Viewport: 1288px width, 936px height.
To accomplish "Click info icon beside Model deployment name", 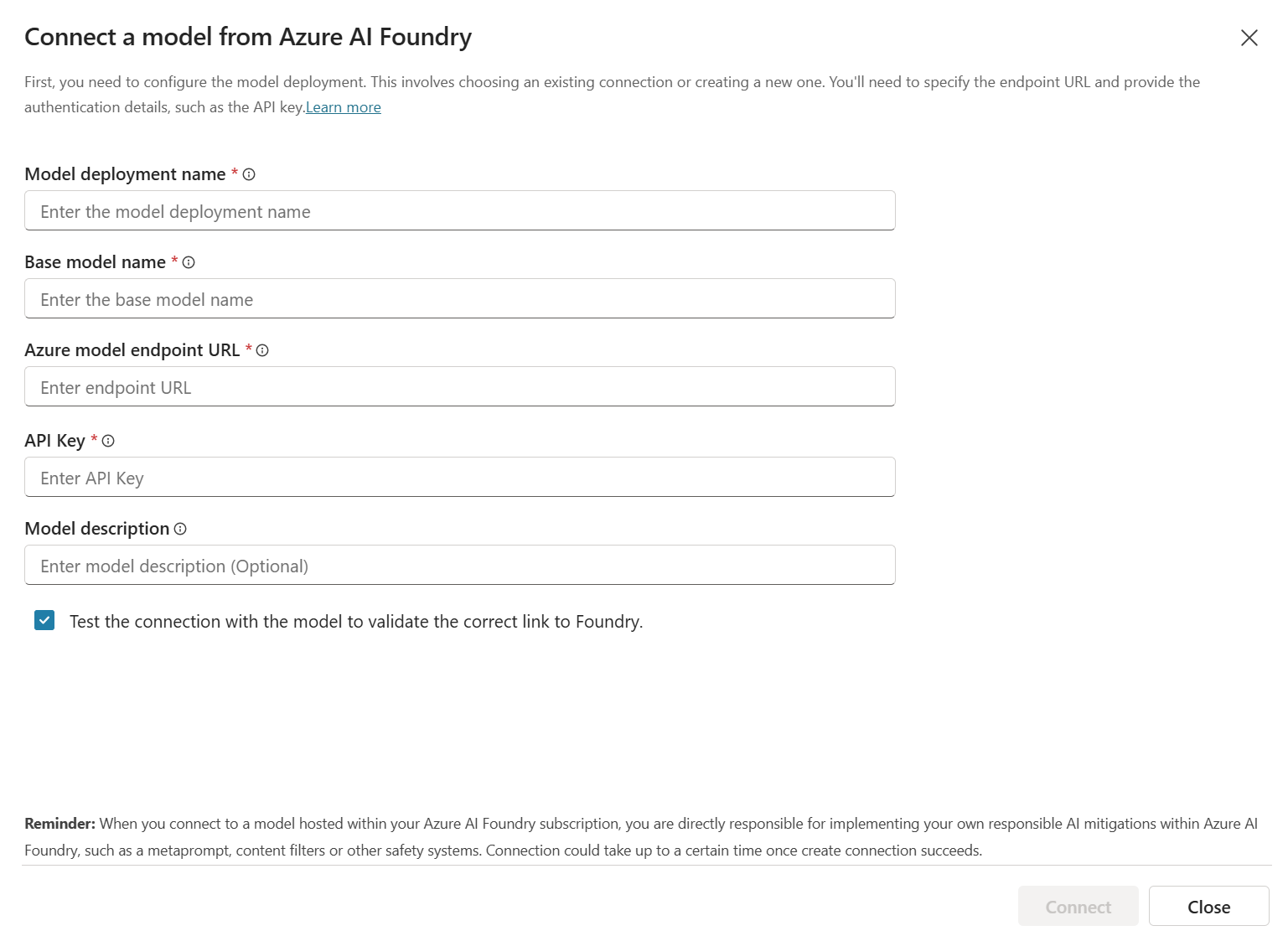I will pos(249,174).
